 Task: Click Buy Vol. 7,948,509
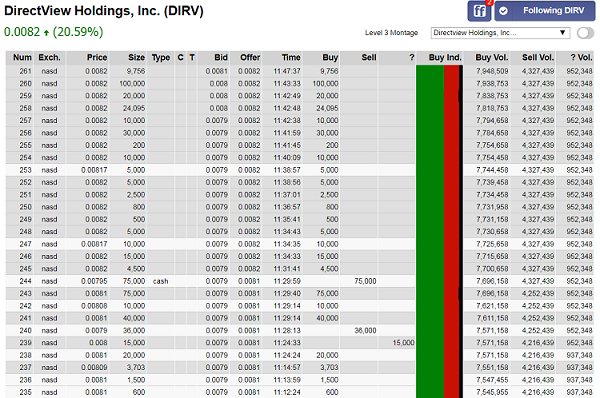point(492,71)
